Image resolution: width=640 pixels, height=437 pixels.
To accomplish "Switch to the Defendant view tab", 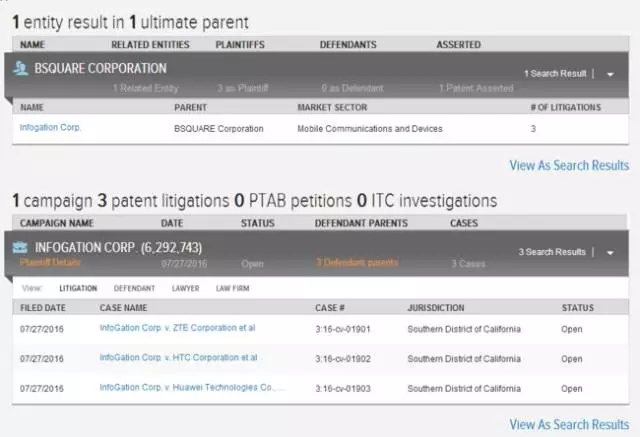I will [x=134, y=289].
